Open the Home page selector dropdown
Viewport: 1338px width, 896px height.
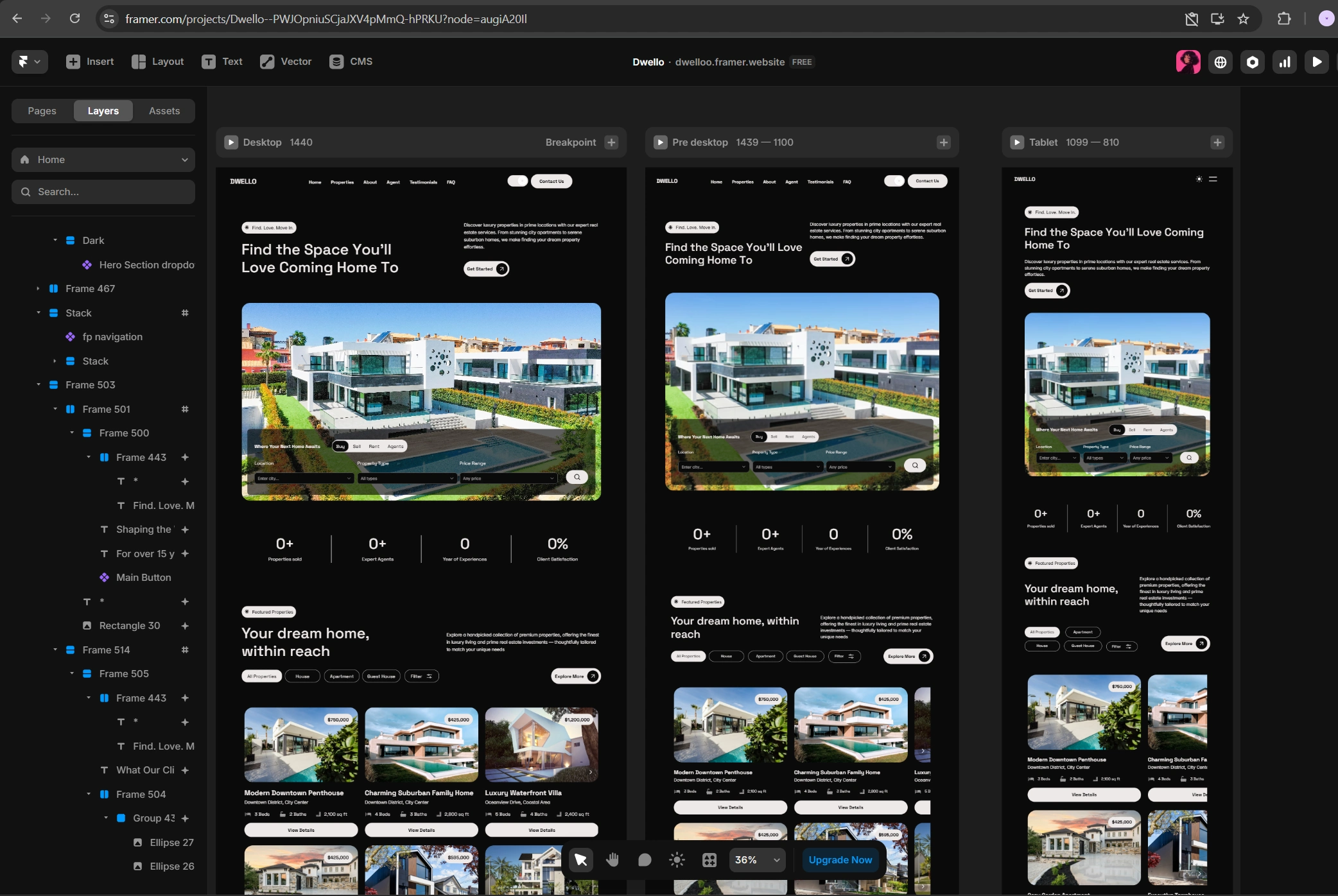point(103,159)
